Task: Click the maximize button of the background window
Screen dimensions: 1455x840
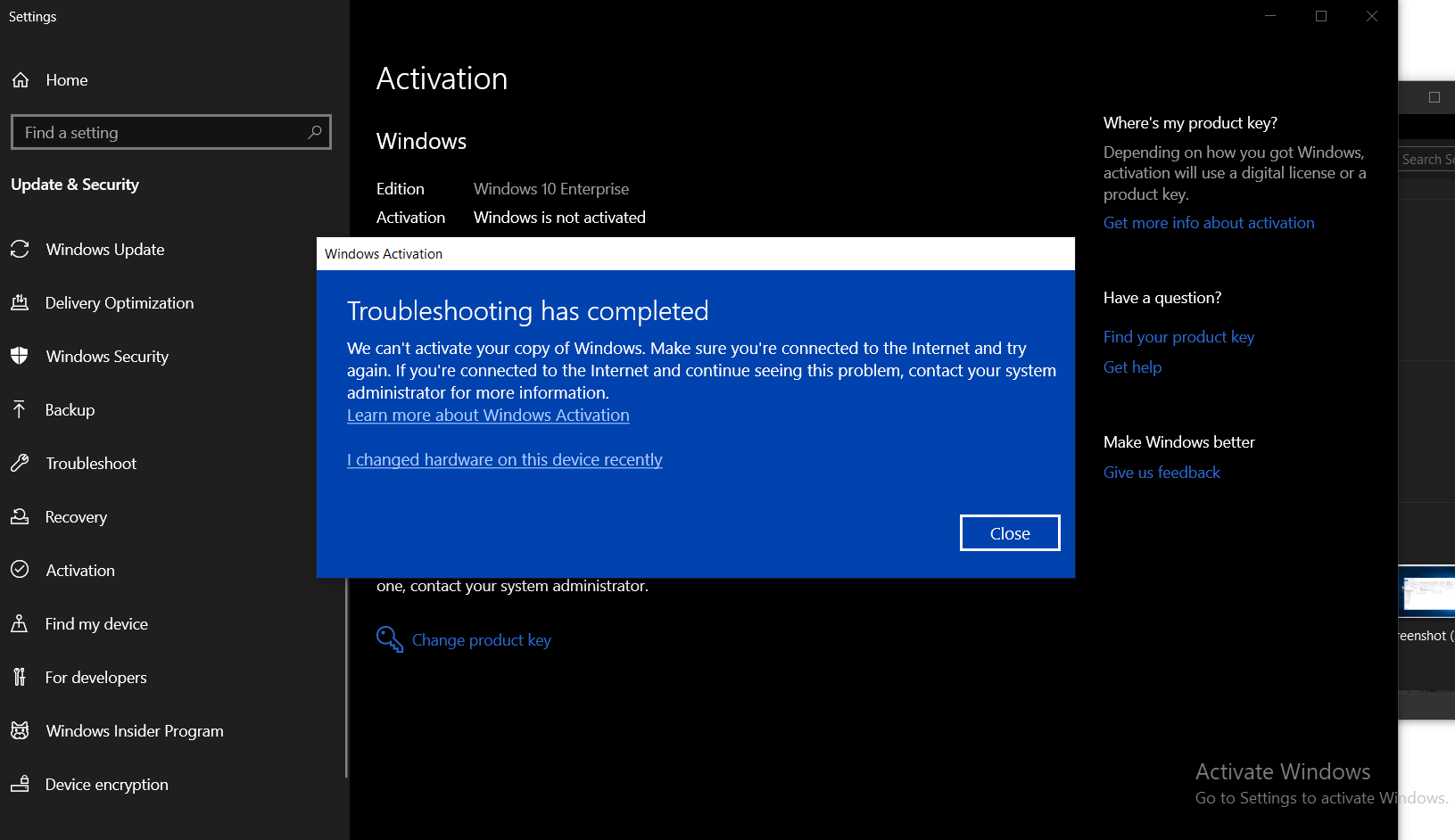Action: [x=1434, y=97]
